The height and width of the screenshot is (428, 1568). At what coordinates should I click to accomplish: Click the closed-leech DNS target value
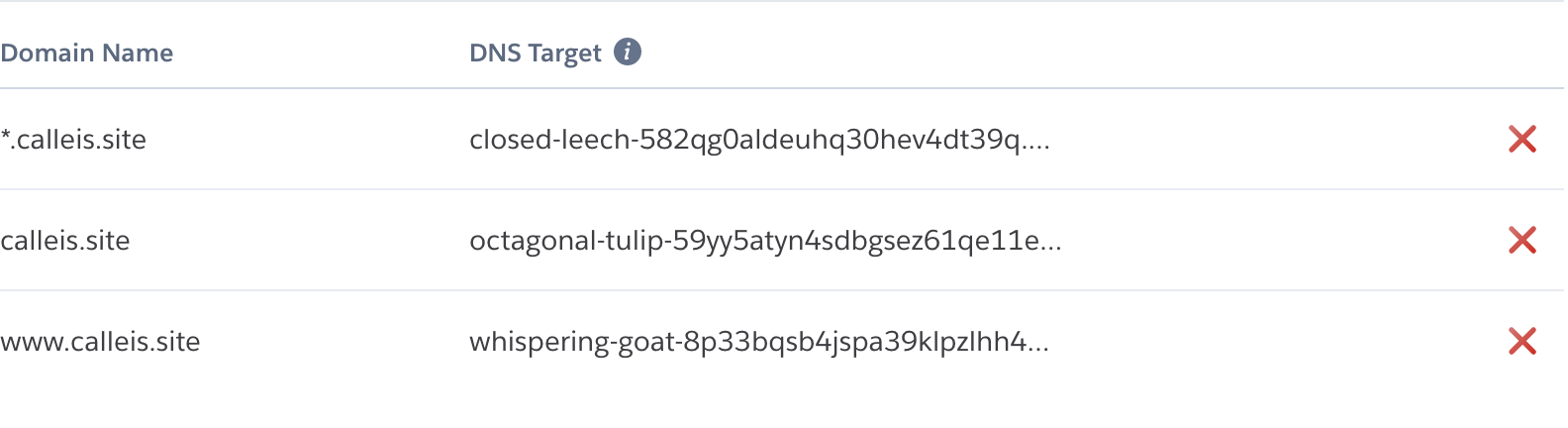[758, 140]
